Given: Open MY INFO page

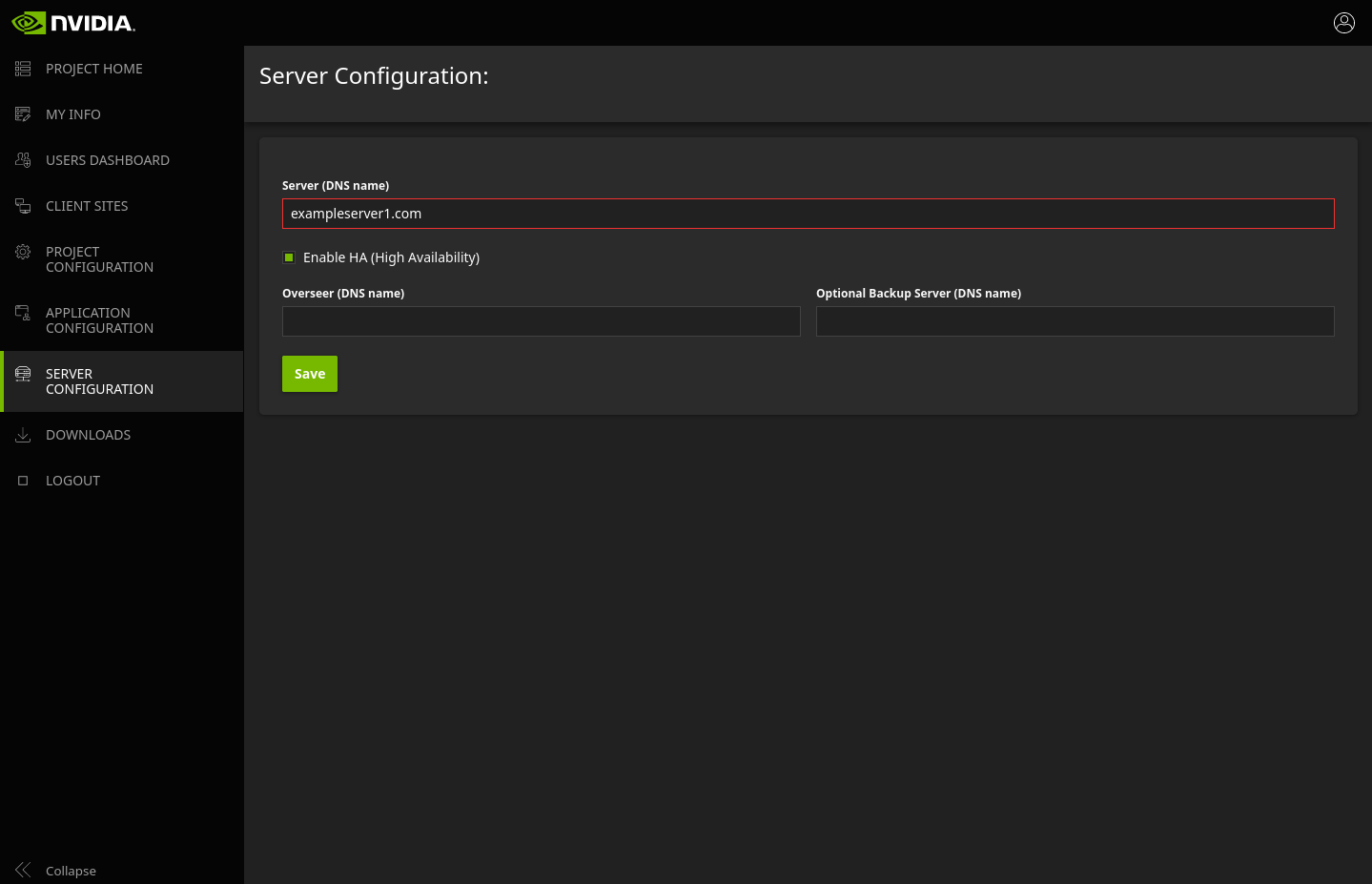Looking at the screenshot, I should coord(122,114).
